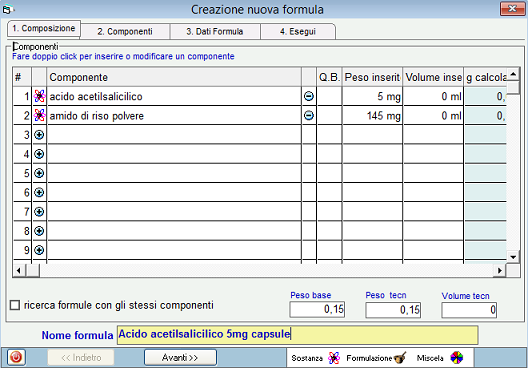Open the 3. Dati Formula tab
The width and height of the screenshot is (528, 368).
click(x=215, y=32)
